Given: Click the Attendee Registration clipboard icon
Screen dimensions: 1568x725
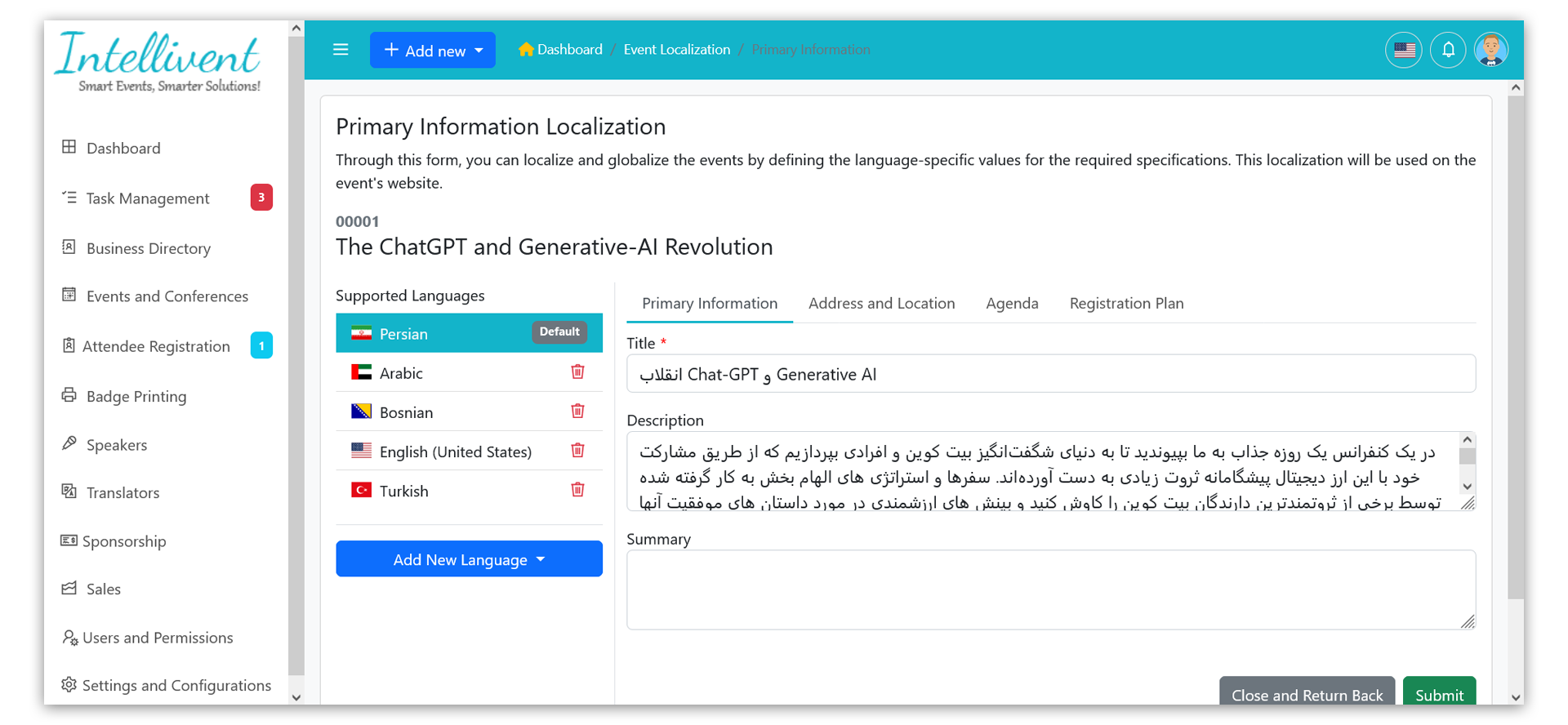Looking at the screenshot, I should [69, 345].
